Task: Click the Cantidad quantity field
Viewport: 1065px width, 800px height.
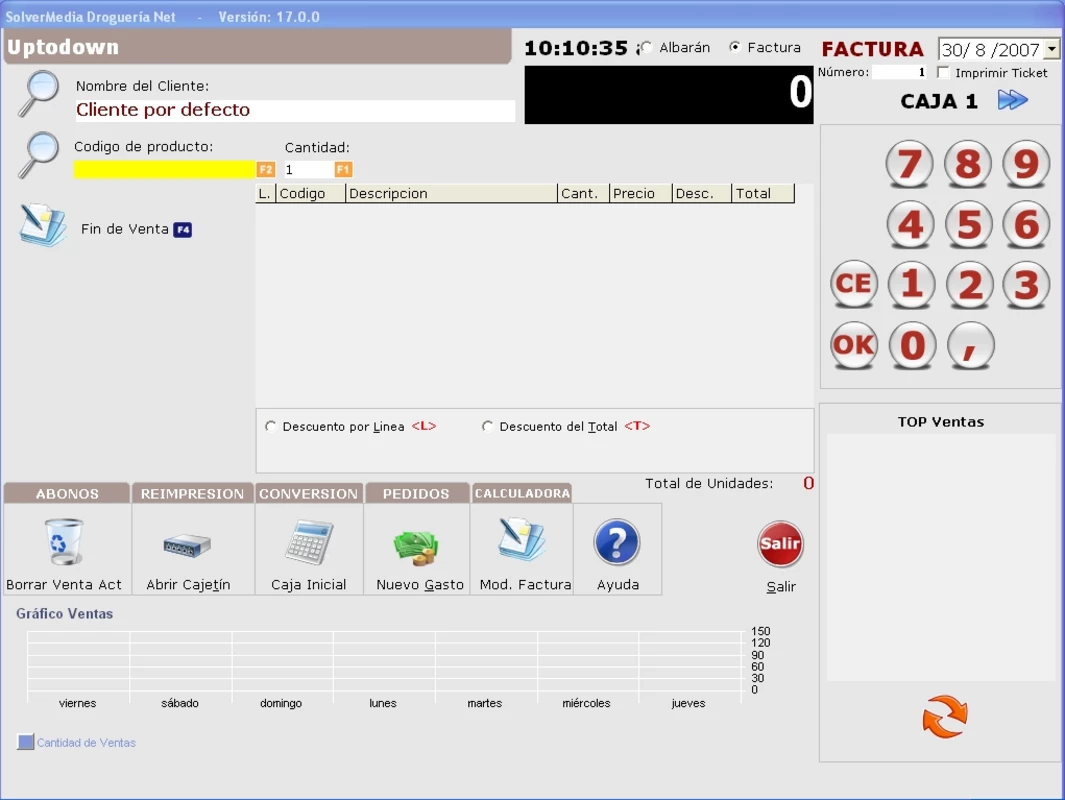Action: 309,170
